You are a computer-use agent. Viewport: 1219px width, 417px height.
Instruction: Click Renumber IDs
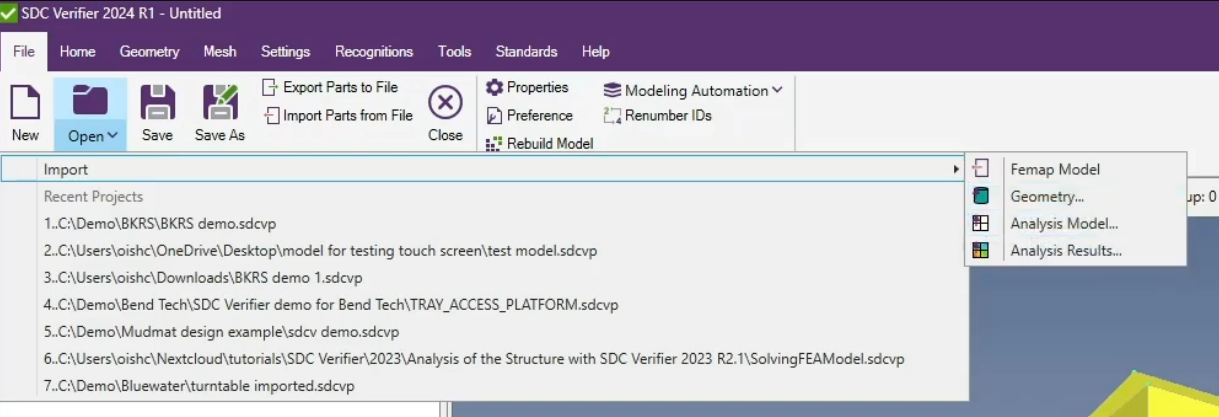click(658, 115)
